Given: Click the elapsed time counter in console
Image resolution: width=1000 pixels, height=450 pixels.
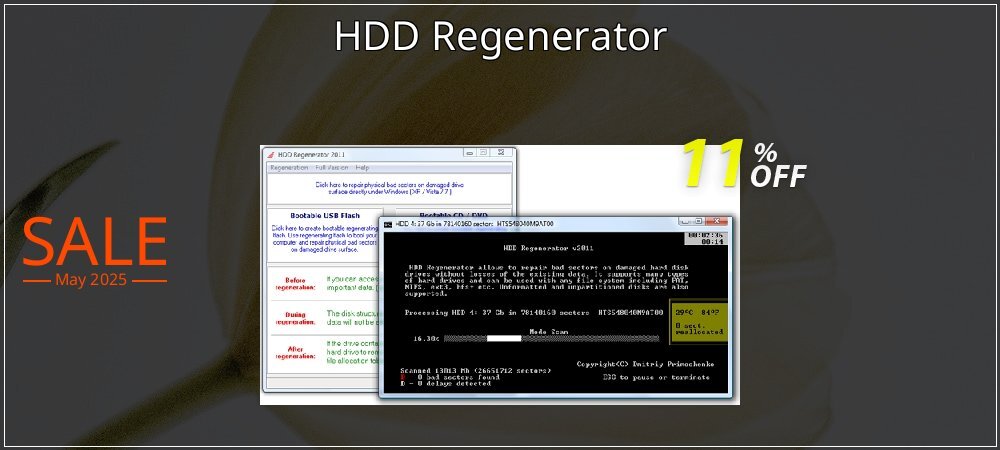Looking at the screenshot, I should [706, 238].
